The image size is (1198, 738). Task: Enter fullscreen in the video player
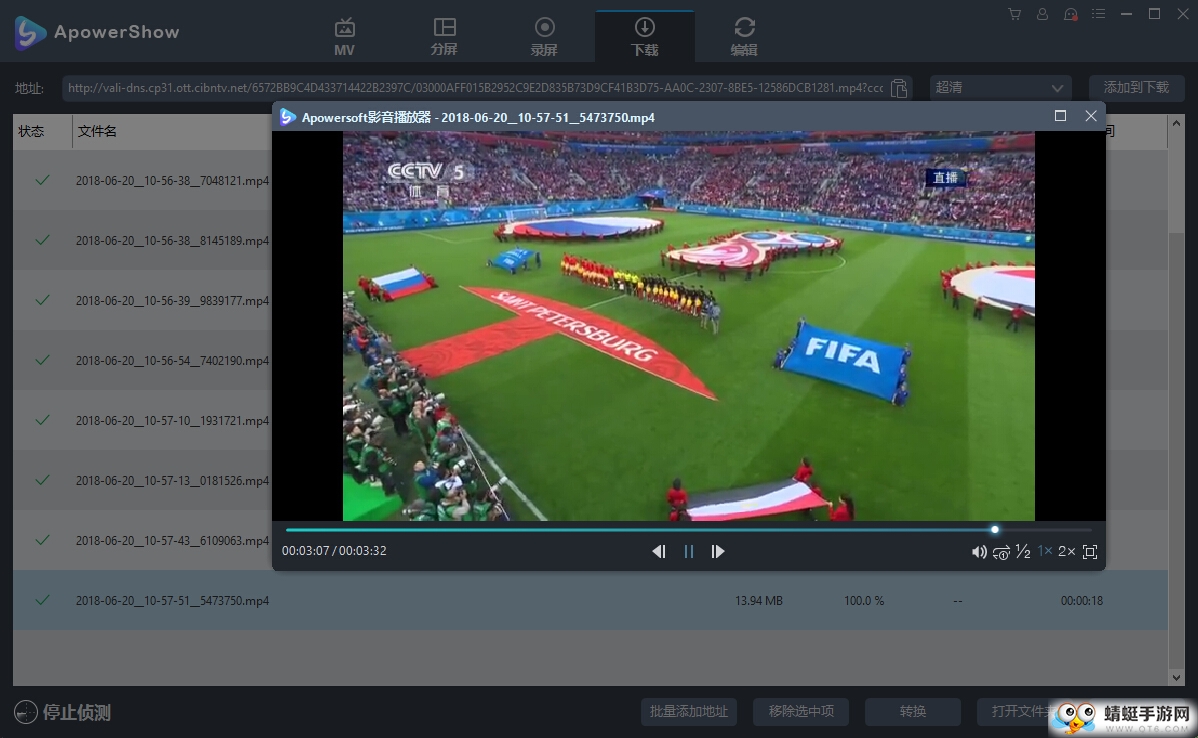tap(1090, 552)
